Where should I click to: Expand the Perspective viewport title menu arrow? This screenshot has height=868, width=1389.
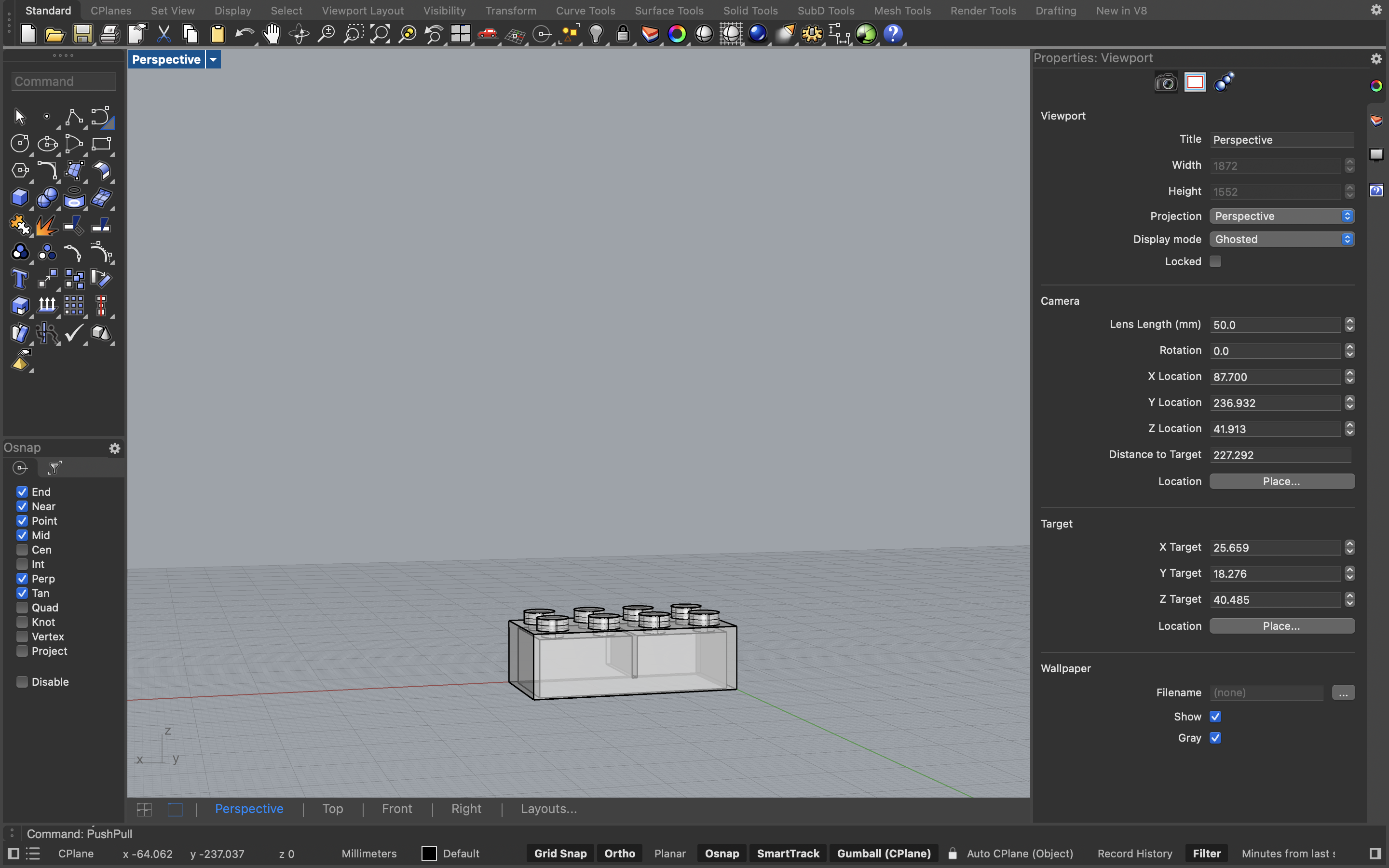tap(213, 59)
